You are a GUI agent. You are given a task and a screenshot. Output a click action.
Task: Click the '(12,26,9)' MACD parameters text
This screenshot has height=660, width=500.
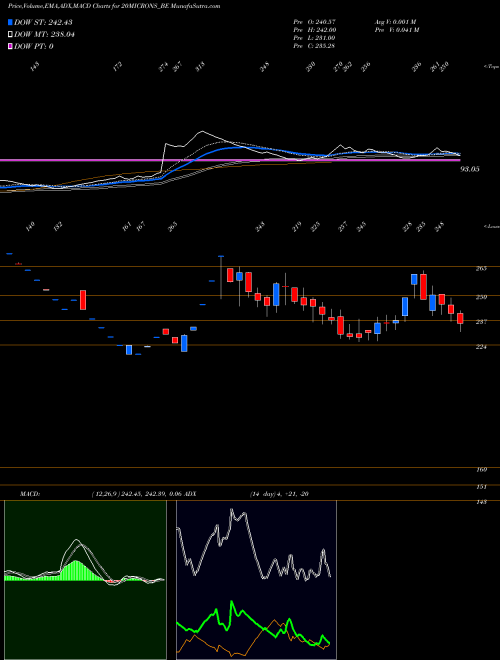click(x=105, y=494)
